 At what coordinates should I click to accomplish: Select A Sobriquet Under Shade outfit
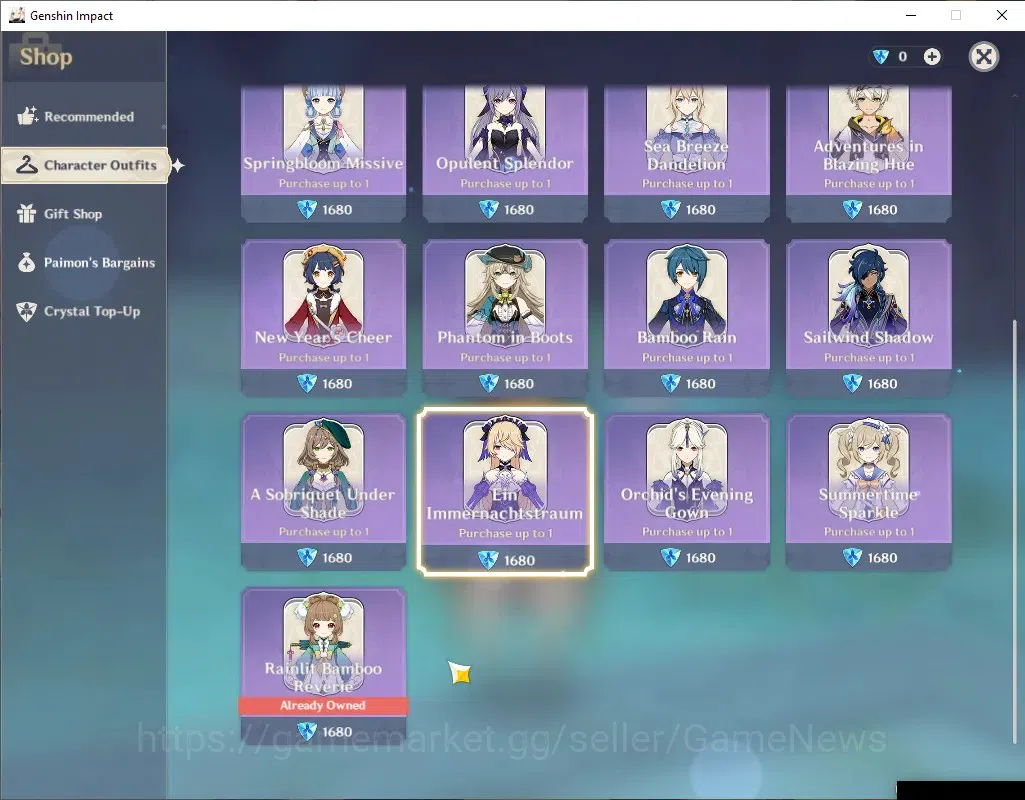tap(324, 492)
